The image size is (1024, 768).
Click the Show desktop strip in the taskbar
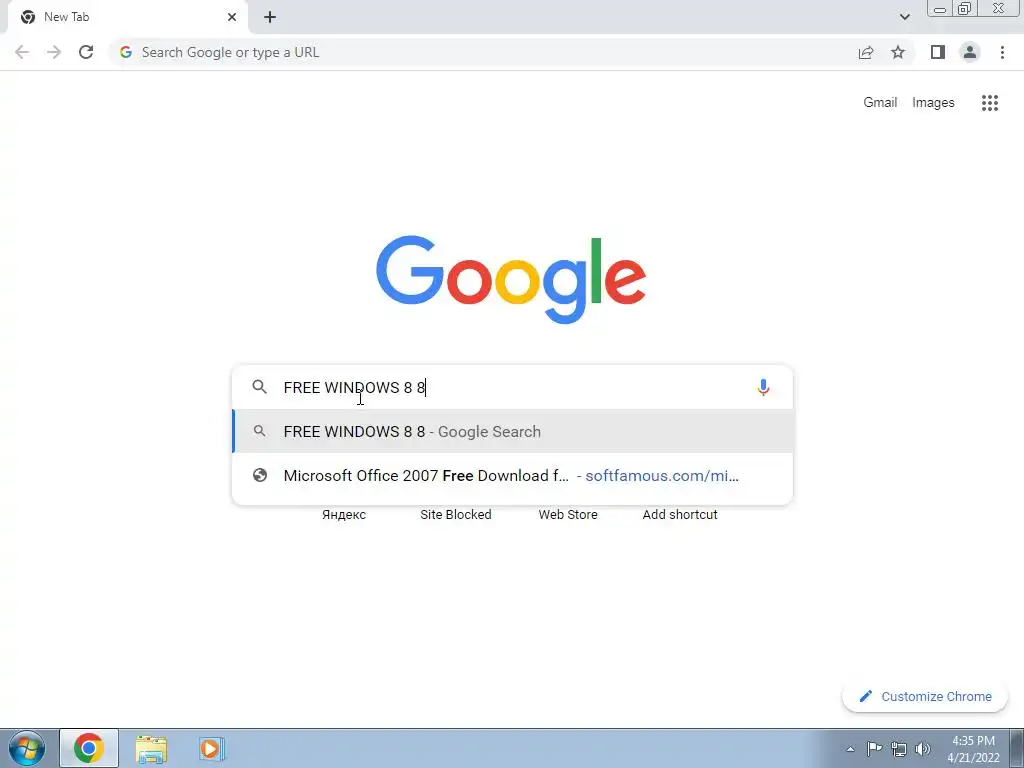click(1017, 748)
